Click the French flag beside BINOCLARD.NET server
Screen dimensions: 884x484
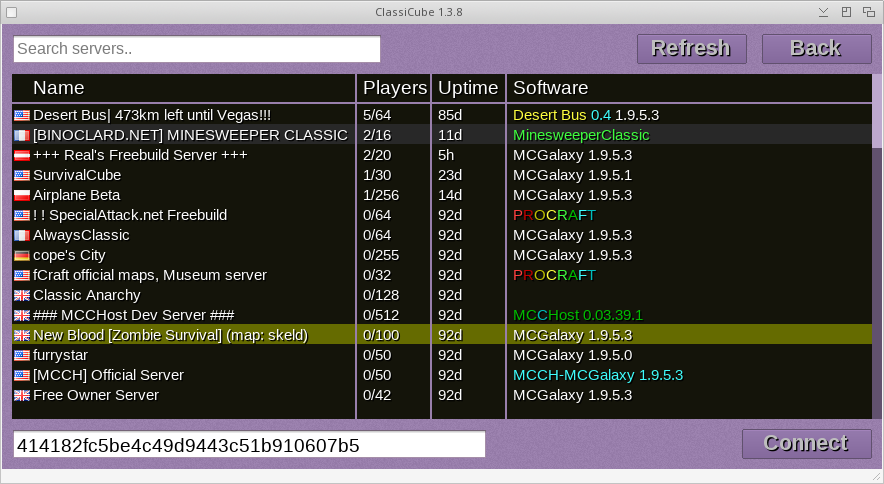pos(22,135)
